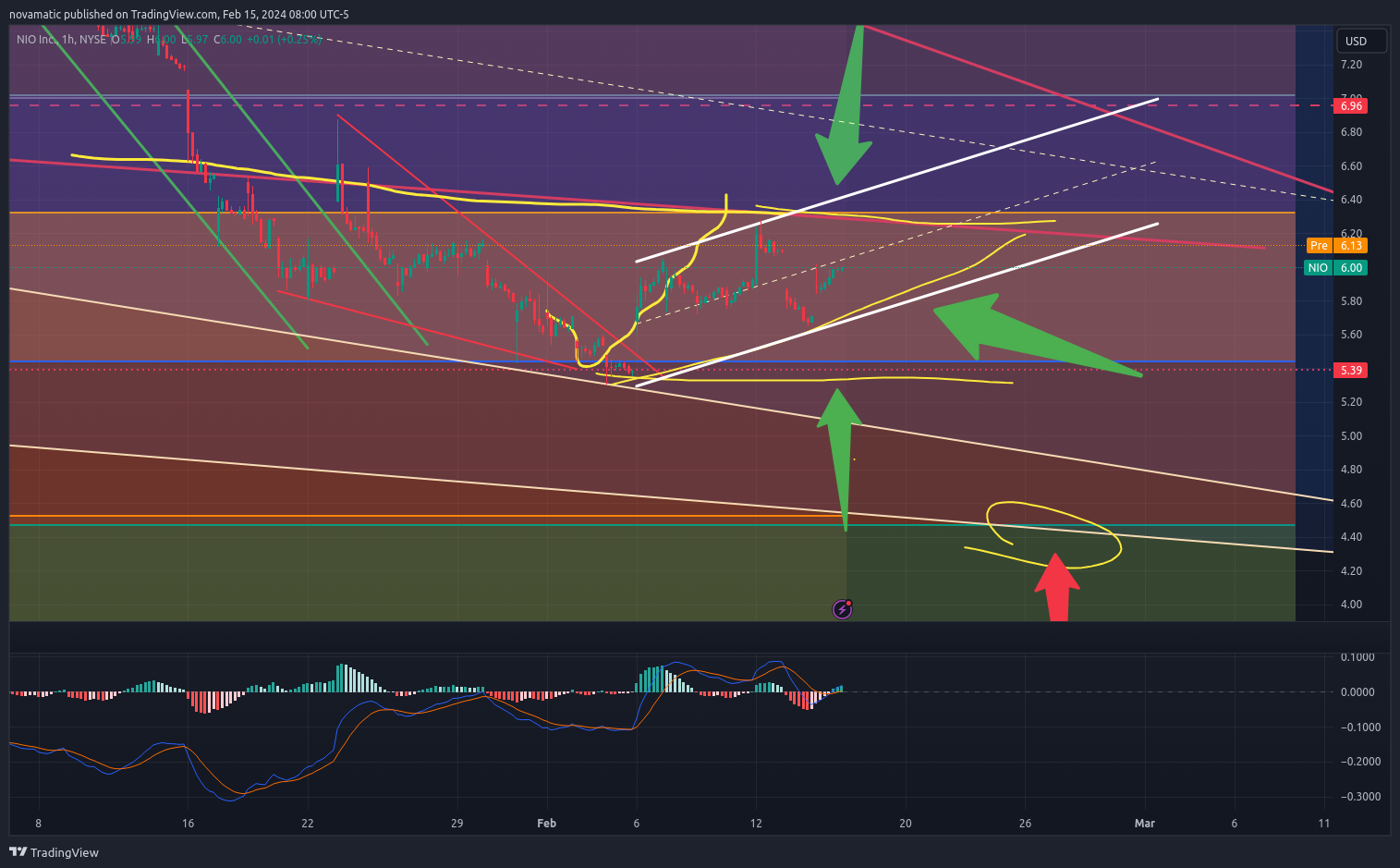Click the green NIO 6.00 price label
The height and width of the screenshot is (868, 1400).
[x=1336, y=267]
